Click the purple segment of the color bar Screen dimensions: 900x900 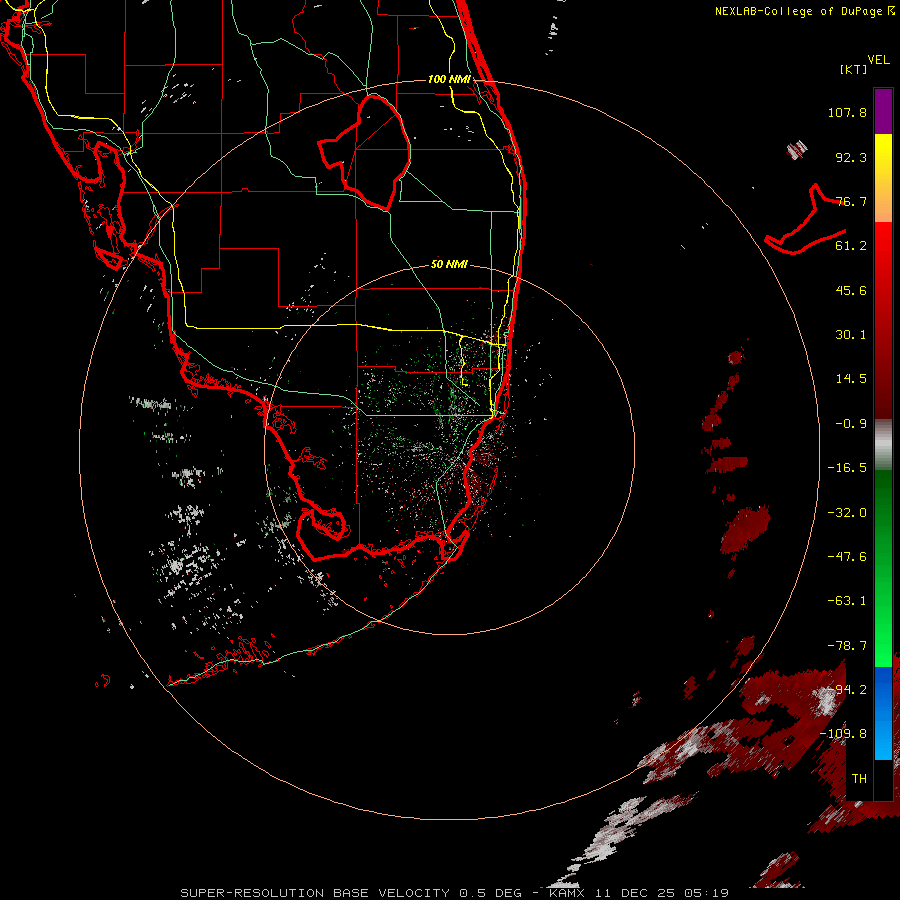883,111
